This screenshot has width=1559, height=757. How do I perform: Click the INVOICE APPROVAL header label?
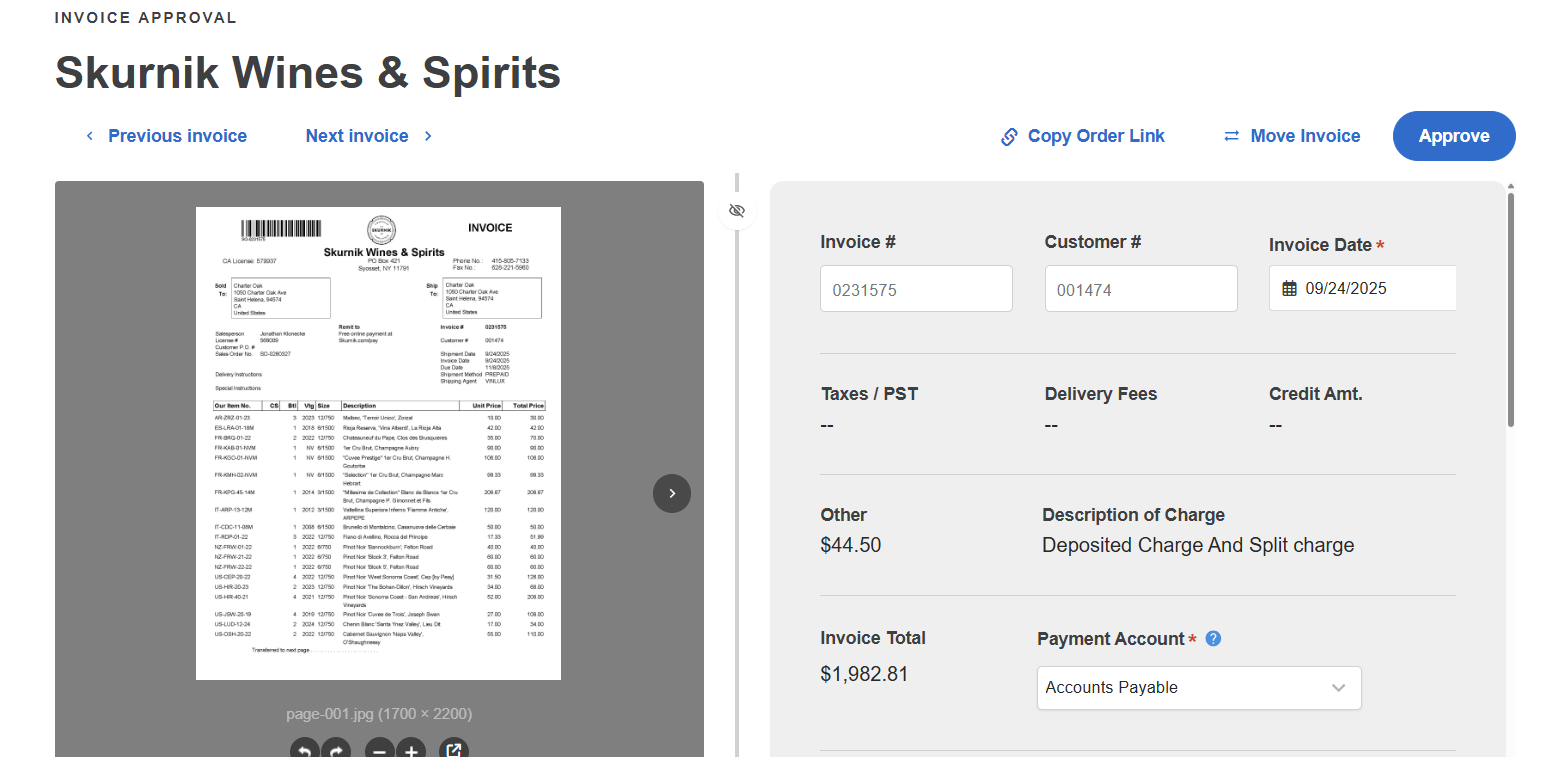point(146,18)
